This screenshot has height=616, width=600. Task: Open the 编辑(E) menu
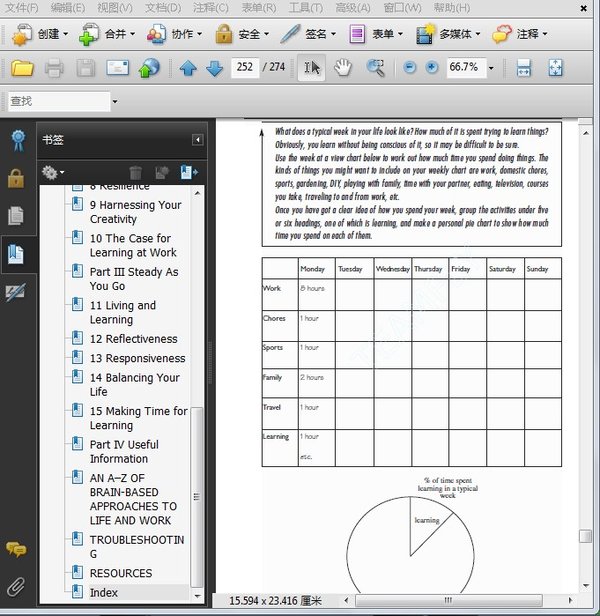[x=68, y=7]
